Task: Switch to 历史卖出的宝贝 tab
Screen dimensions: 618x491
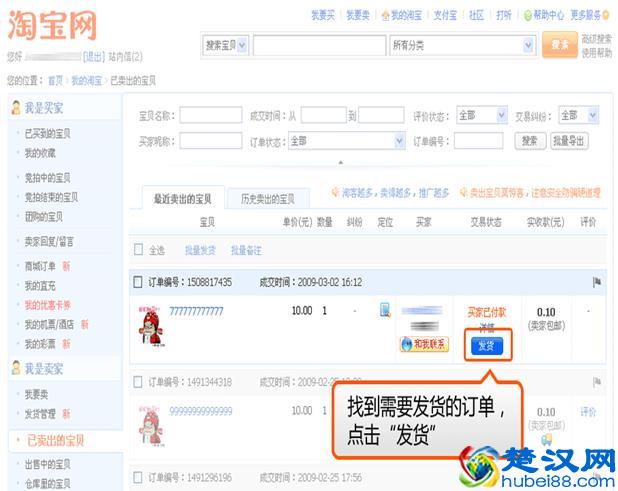Action: (268, 199)
